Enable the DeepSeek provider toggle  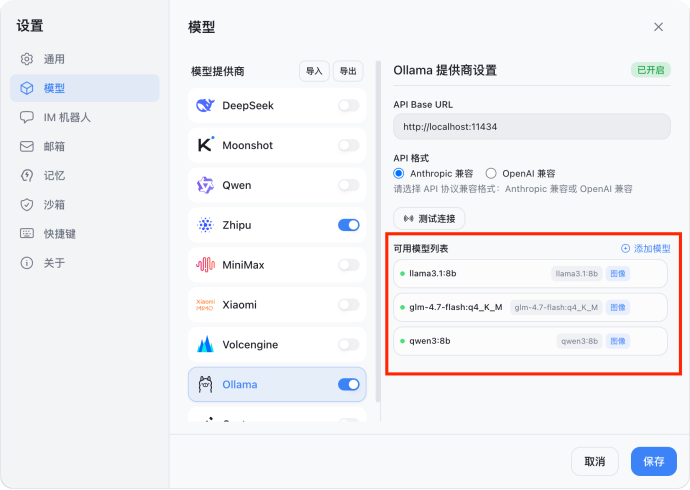348,105
